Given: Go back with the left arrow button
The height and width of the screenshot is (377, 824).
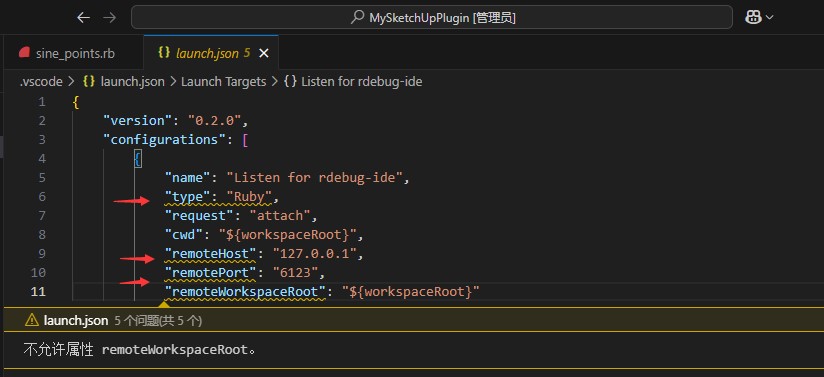Looking at the screenshot, I should [84, 17].
